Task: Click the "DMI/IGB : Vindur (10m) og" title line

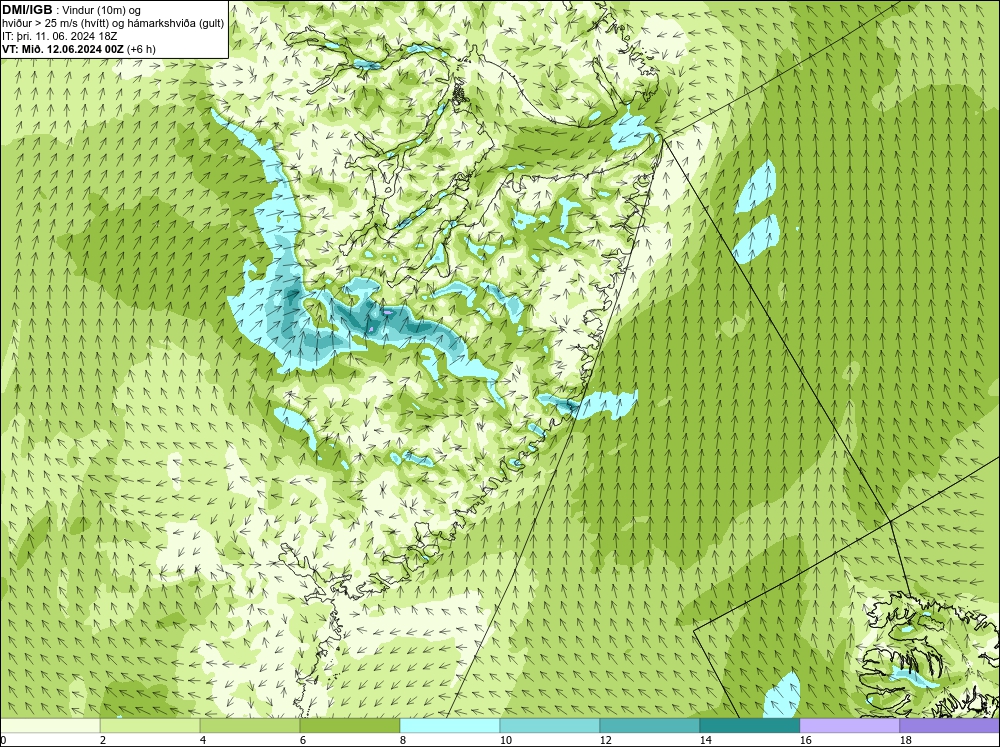Action: coord(71,10)
